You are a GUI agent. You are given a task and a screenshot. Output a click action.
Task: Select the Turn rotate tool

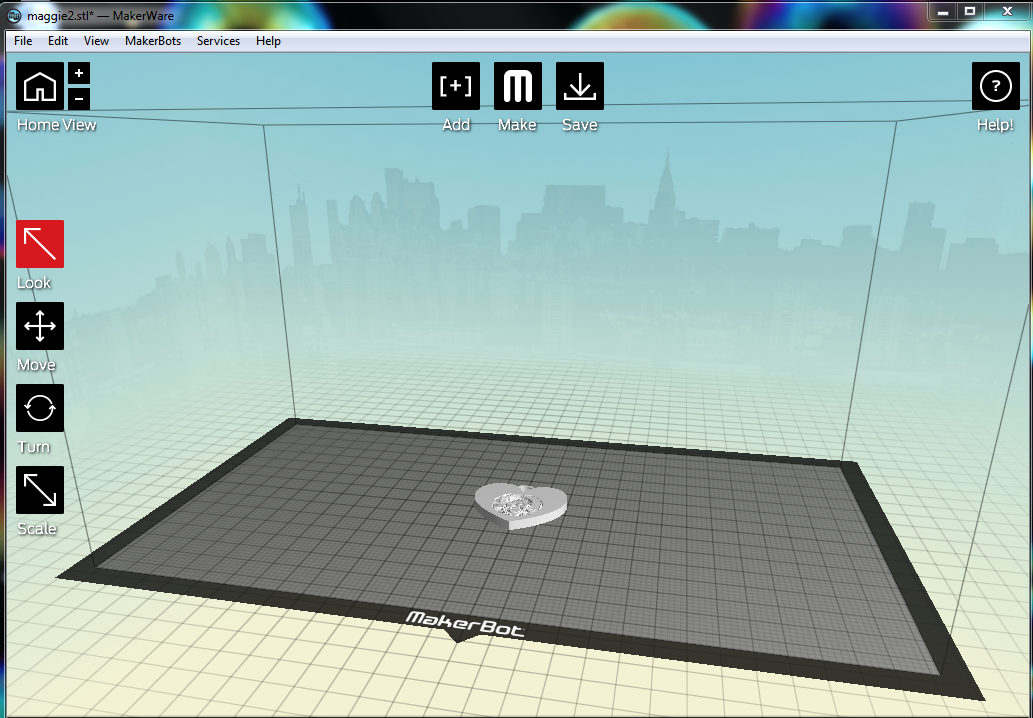pyautogui.click(x=40, y=408)
